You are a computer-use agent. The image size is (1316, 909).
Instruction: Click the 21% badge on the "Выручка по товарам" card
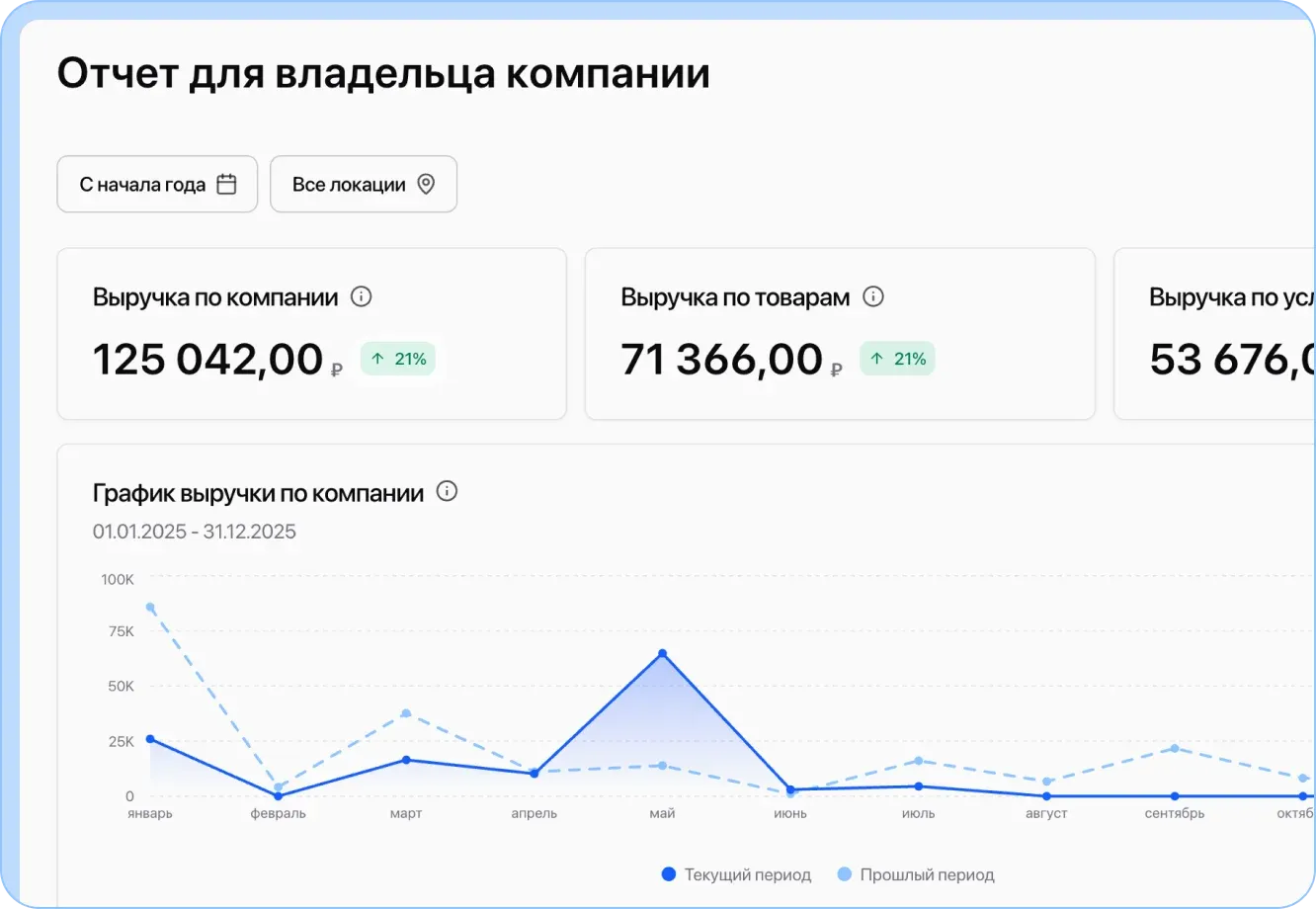coord(897,358)
